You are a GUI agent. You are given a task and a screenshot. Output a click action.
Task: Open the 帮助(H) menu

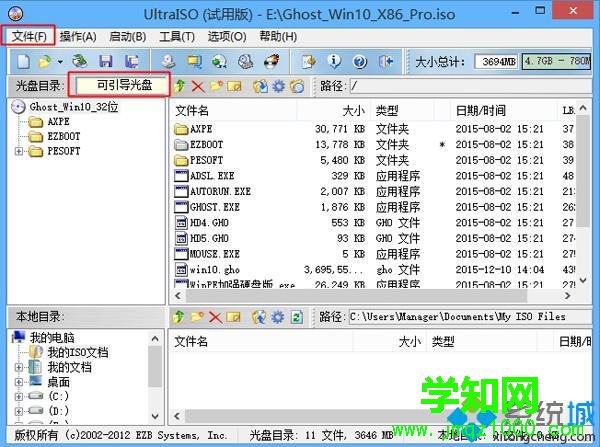pos(278,36)
